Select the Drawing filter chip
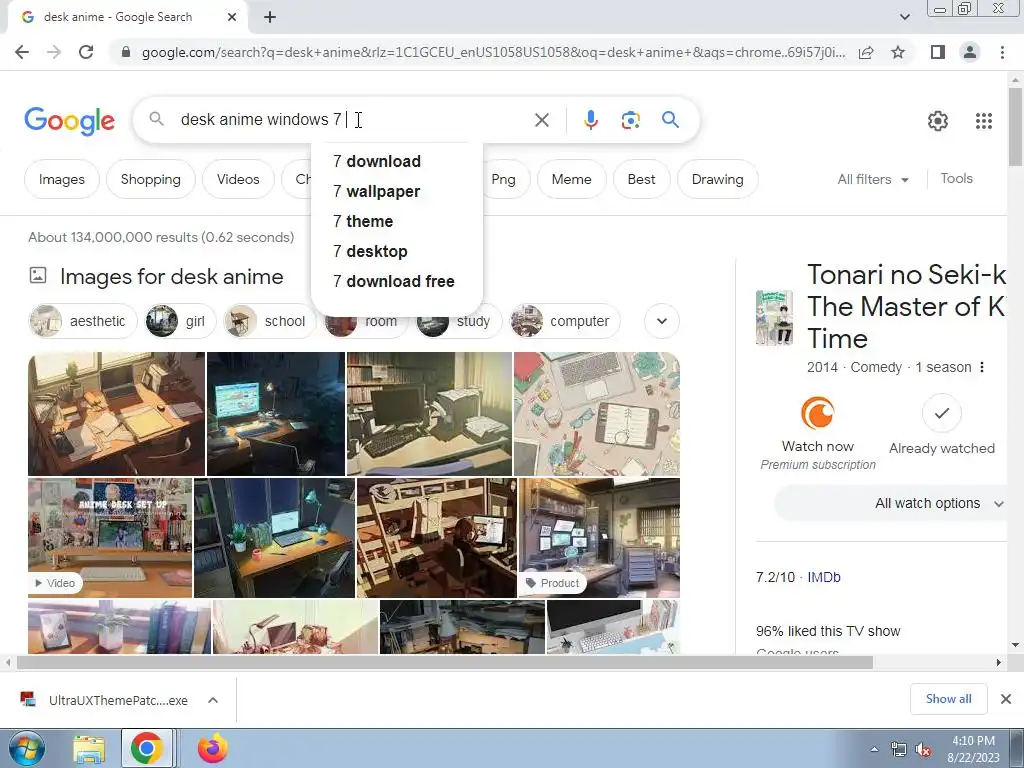The height and width of the screenshot is (768, 1024). coord(717,179)
